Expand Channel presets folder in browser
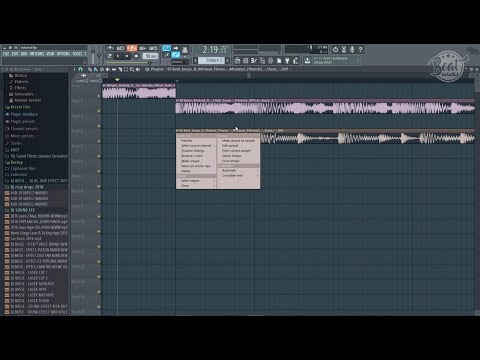This screenshot has width=480, height=360. (x=24, y=129)
